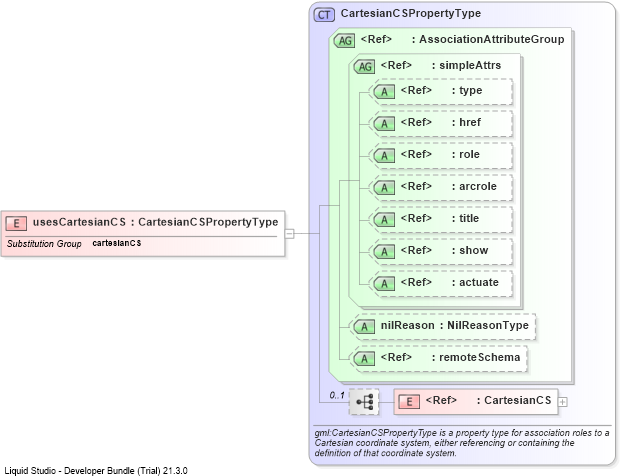Click the CT icon of CartesianCSPropertyType
Viewport: 620px width, 476px height.
coord(324,15)
